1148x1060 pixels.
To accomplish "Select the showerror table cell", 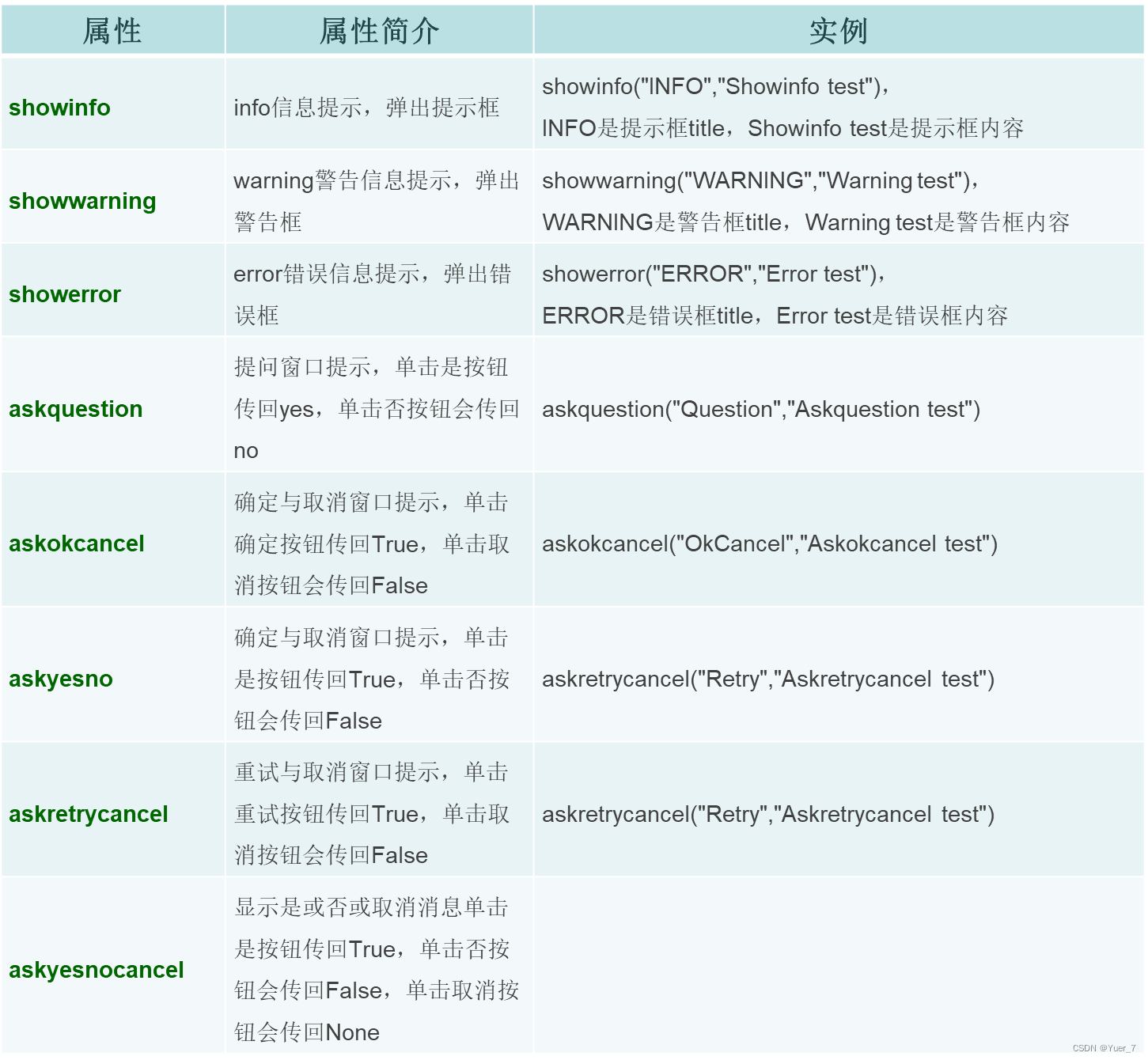I will click(64, 294).
